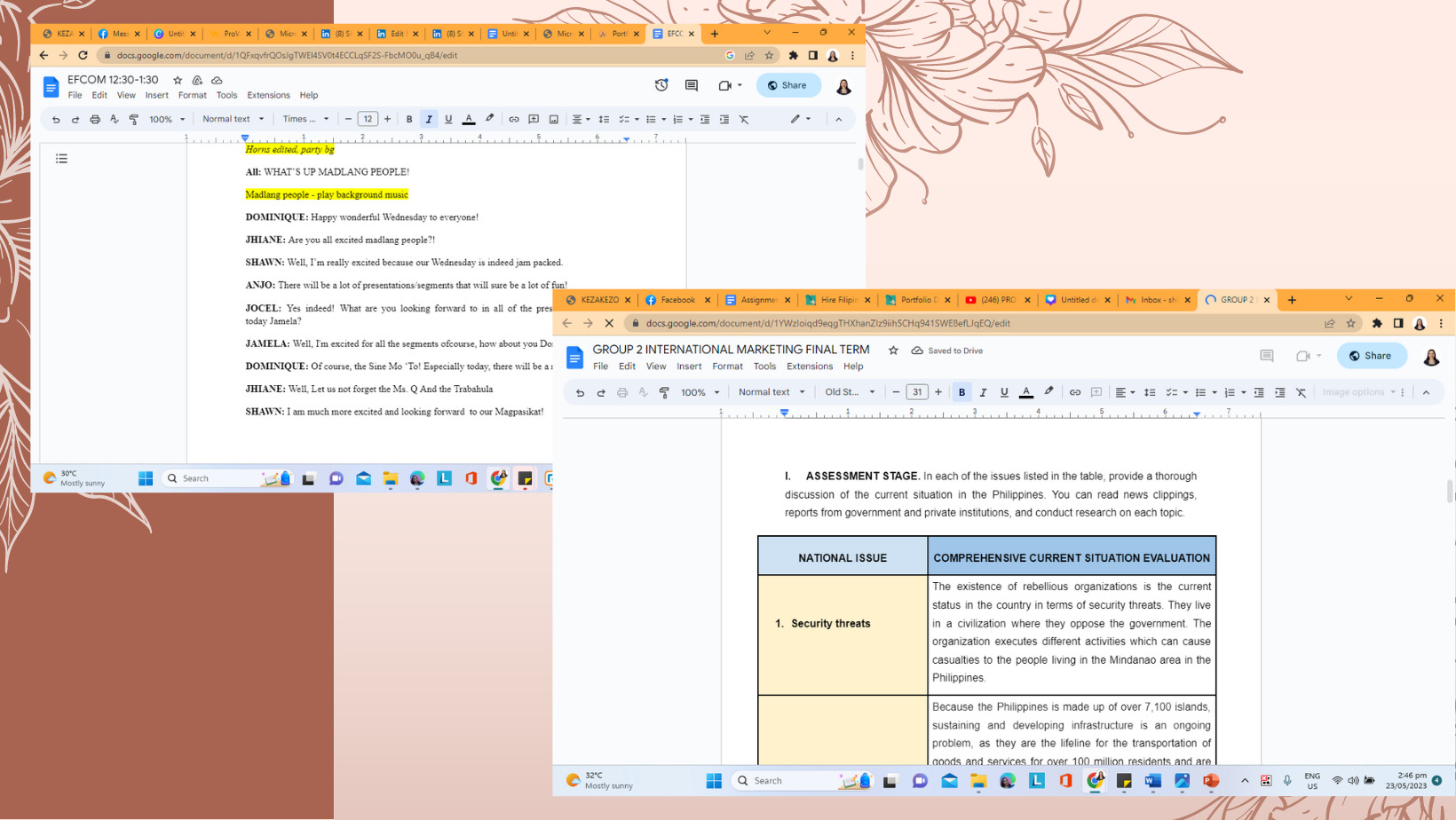Add comment in the EFCOM document toolbar
This screenshot has height=820, width=1456.
click(534, 119)
